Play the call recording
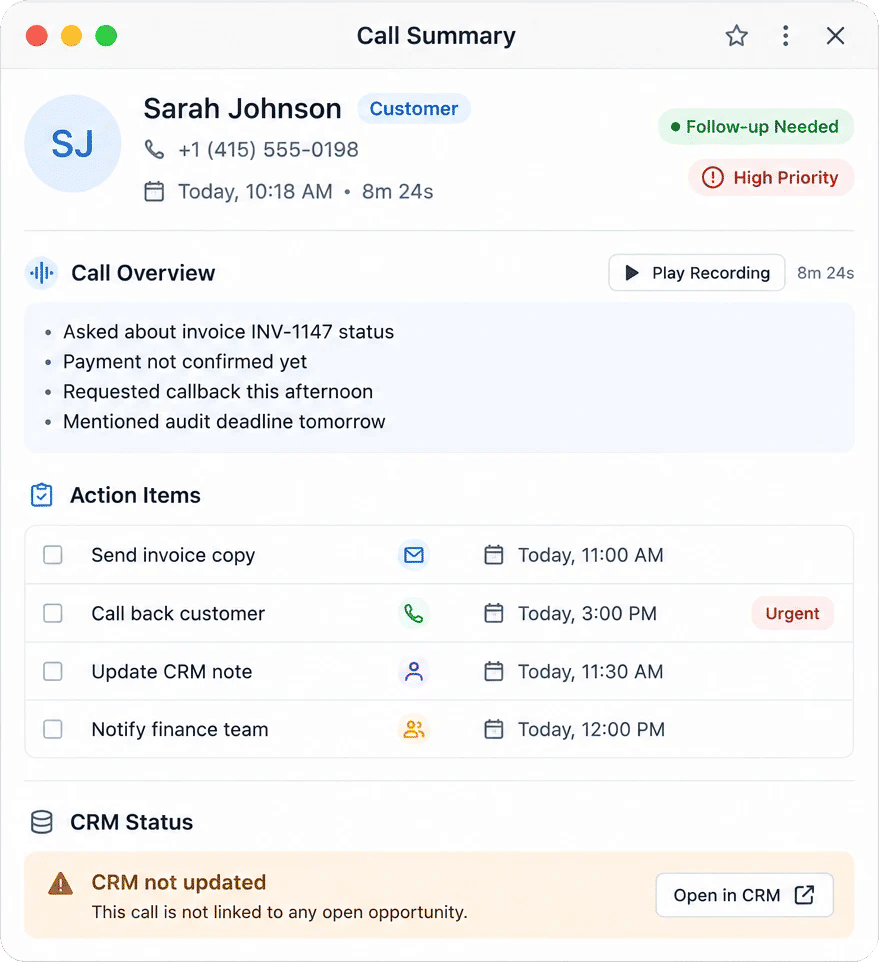This screenshot has width=879, height=962. click(x=697, y=272)
